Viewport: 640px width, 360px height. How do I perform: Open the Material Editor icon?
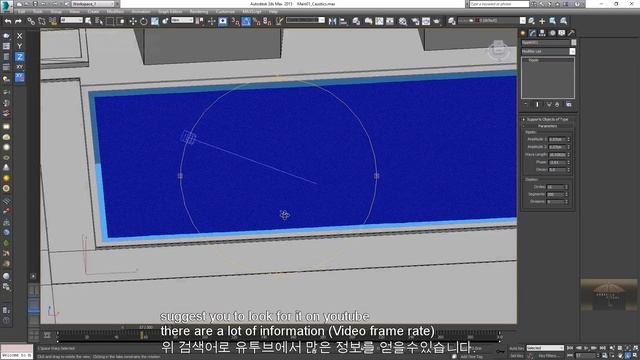coord(403,21)
